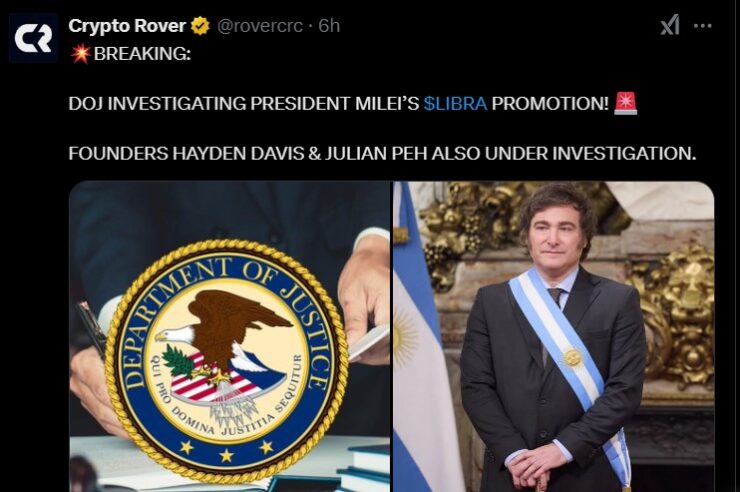Open the president with sash photo
This screenshot has width=740, height=492.
pos(554,336)
